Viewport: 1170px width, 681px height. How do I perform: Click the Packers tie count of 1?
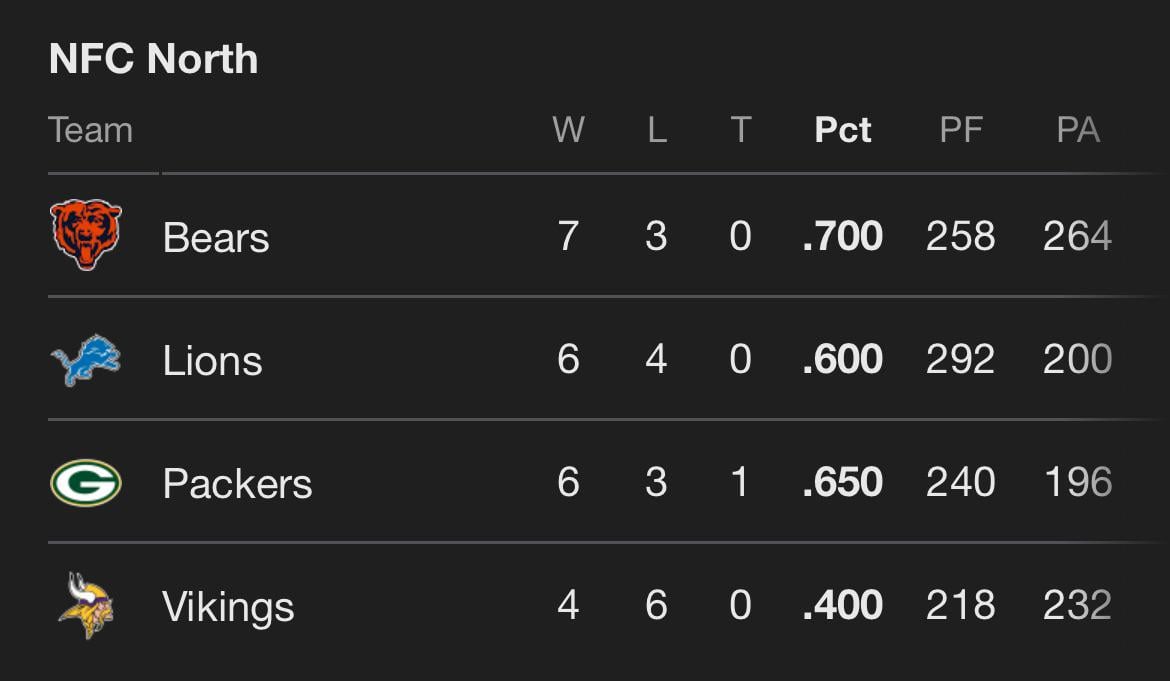(740, 483)
